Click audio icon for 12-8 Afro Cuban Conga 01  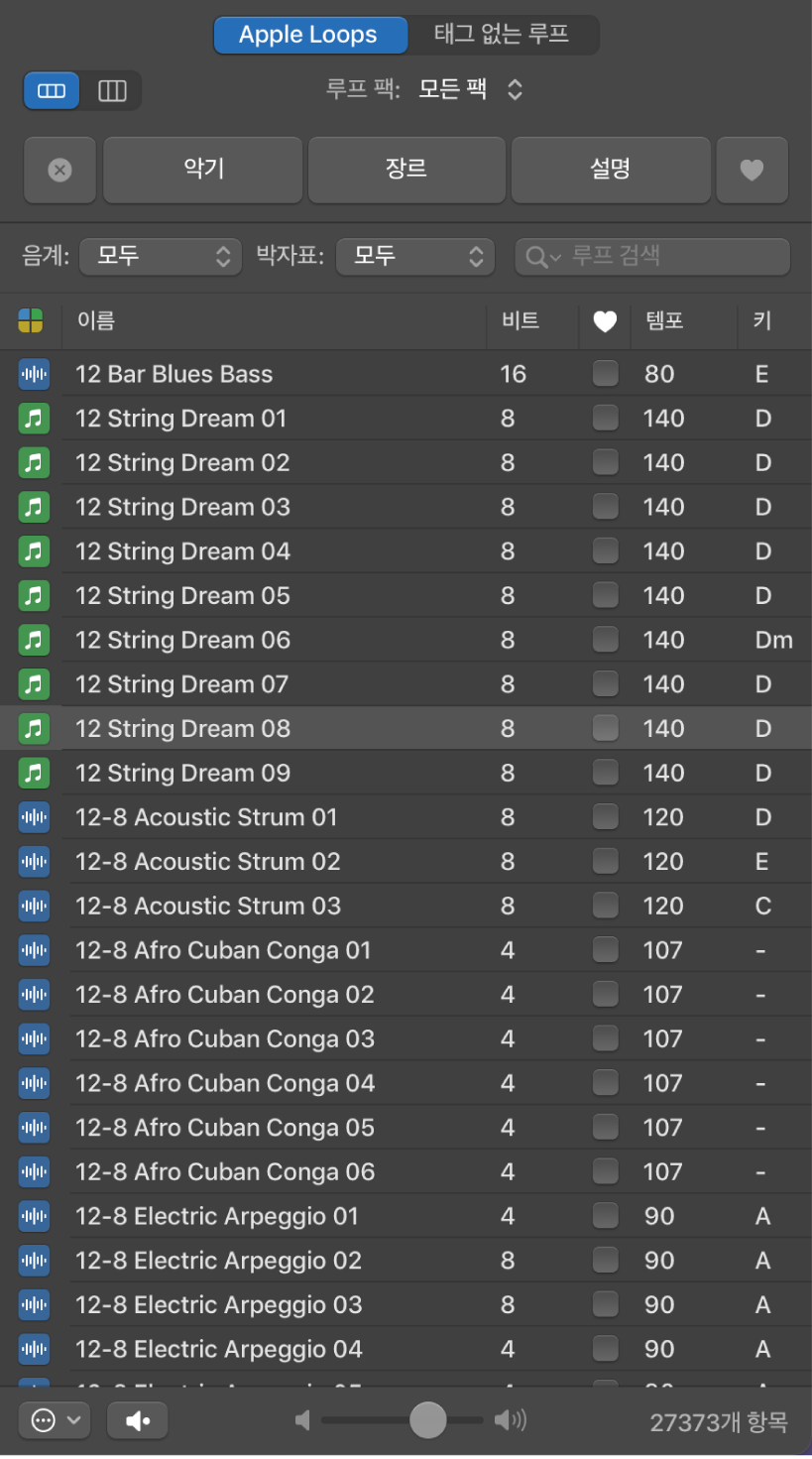(35, 950)
